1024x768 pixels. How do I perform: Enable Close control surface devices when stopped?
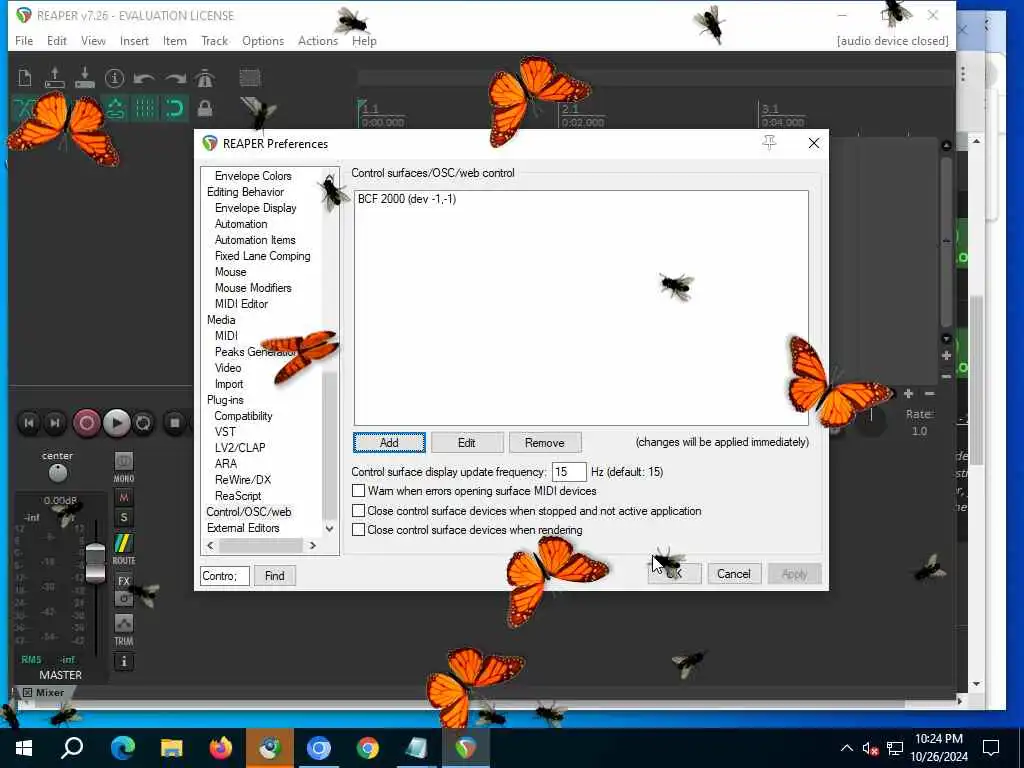pos(359,510)
